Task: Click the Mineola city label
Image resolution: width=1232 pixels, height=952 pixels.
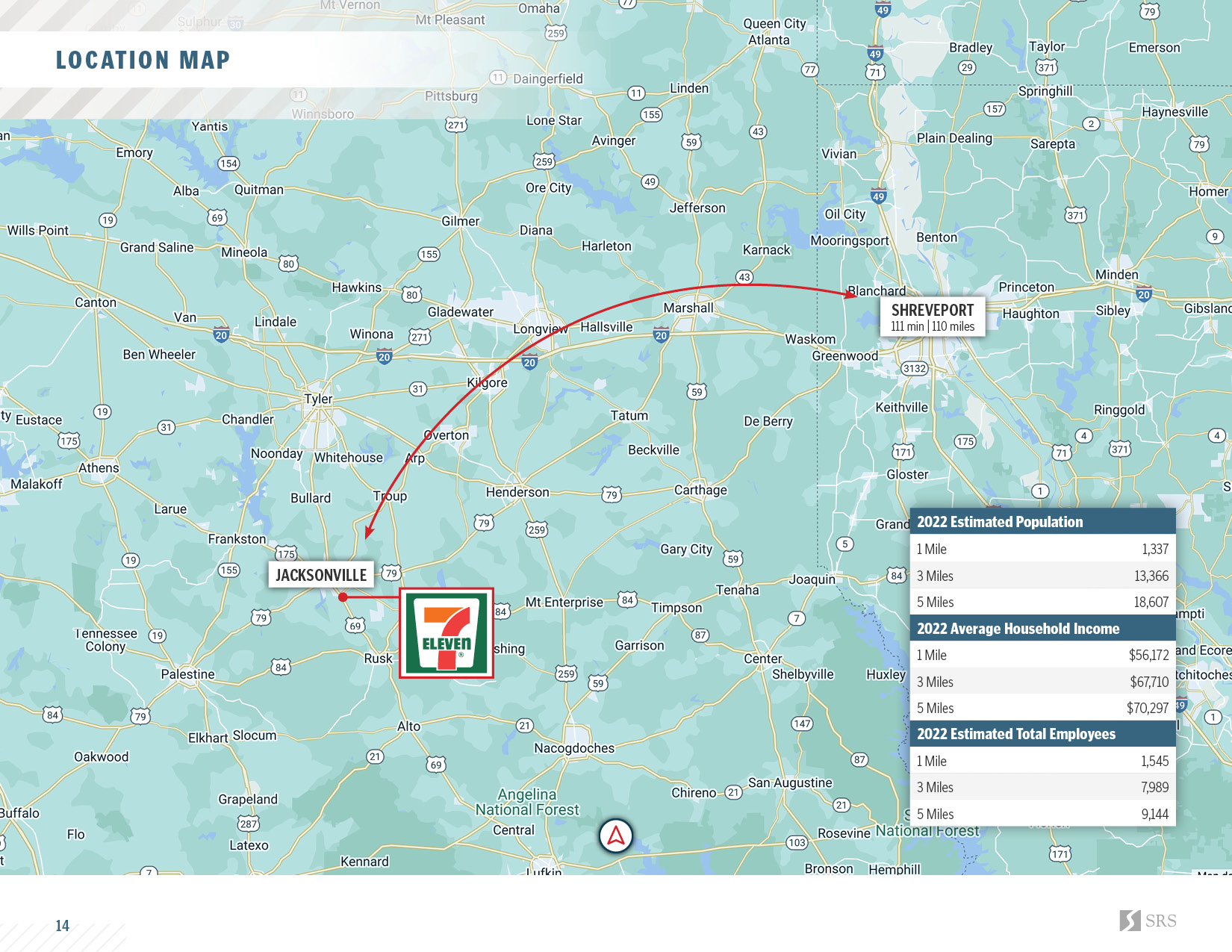Action: 244,252
